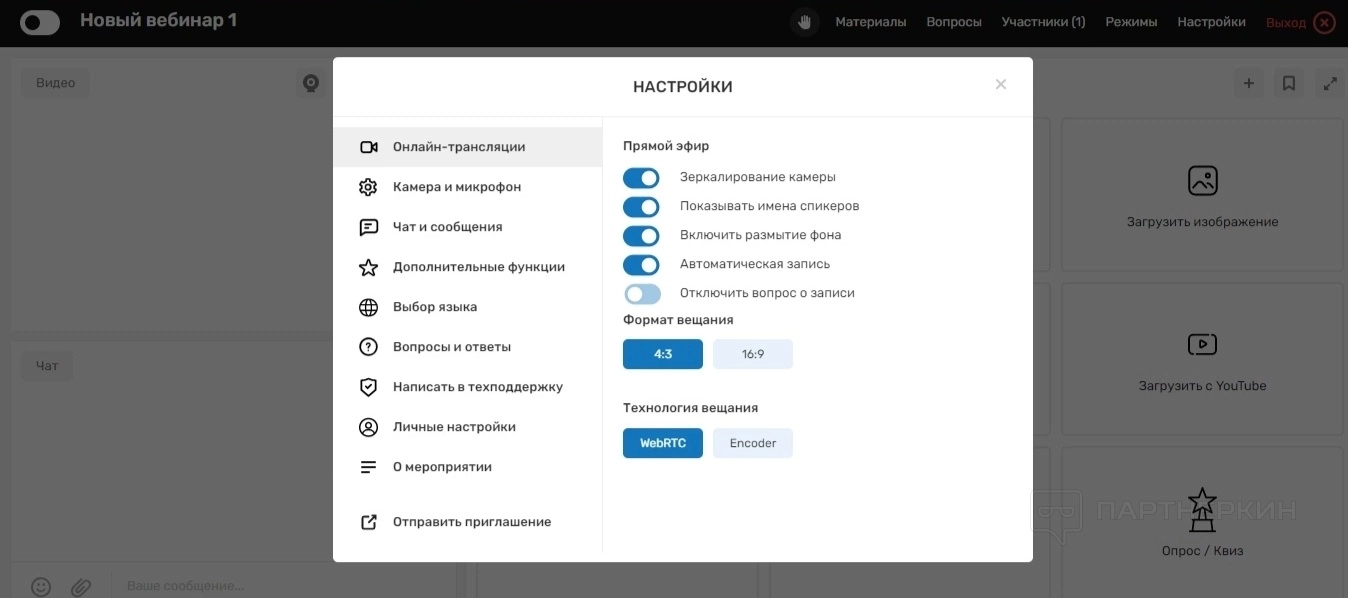Click the YouTube upload icon
Screen dimensions: 1348x598
click(1202, 345)
